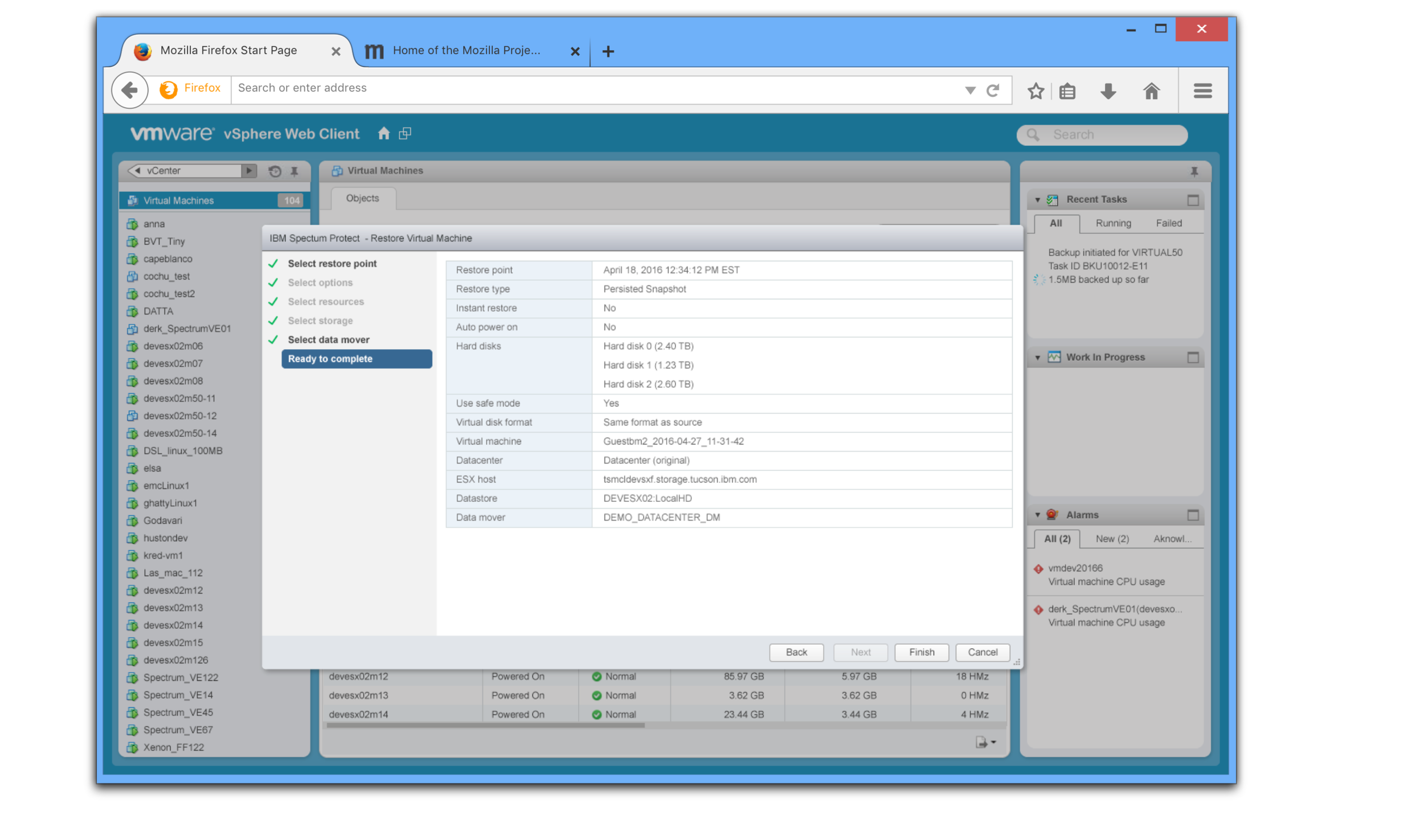Close the Mozilla Firefox Start Page tab
This screenshot has height=840, width=1424.
336,51
